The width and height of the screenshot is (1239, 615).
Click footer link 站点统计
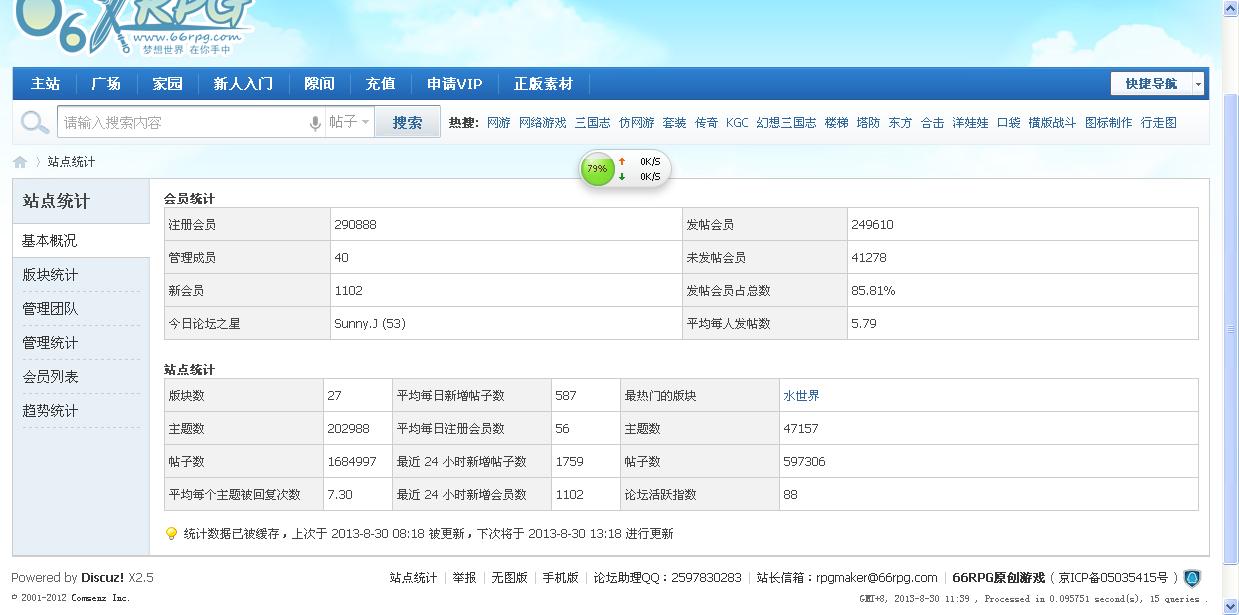tap(414, 578)
